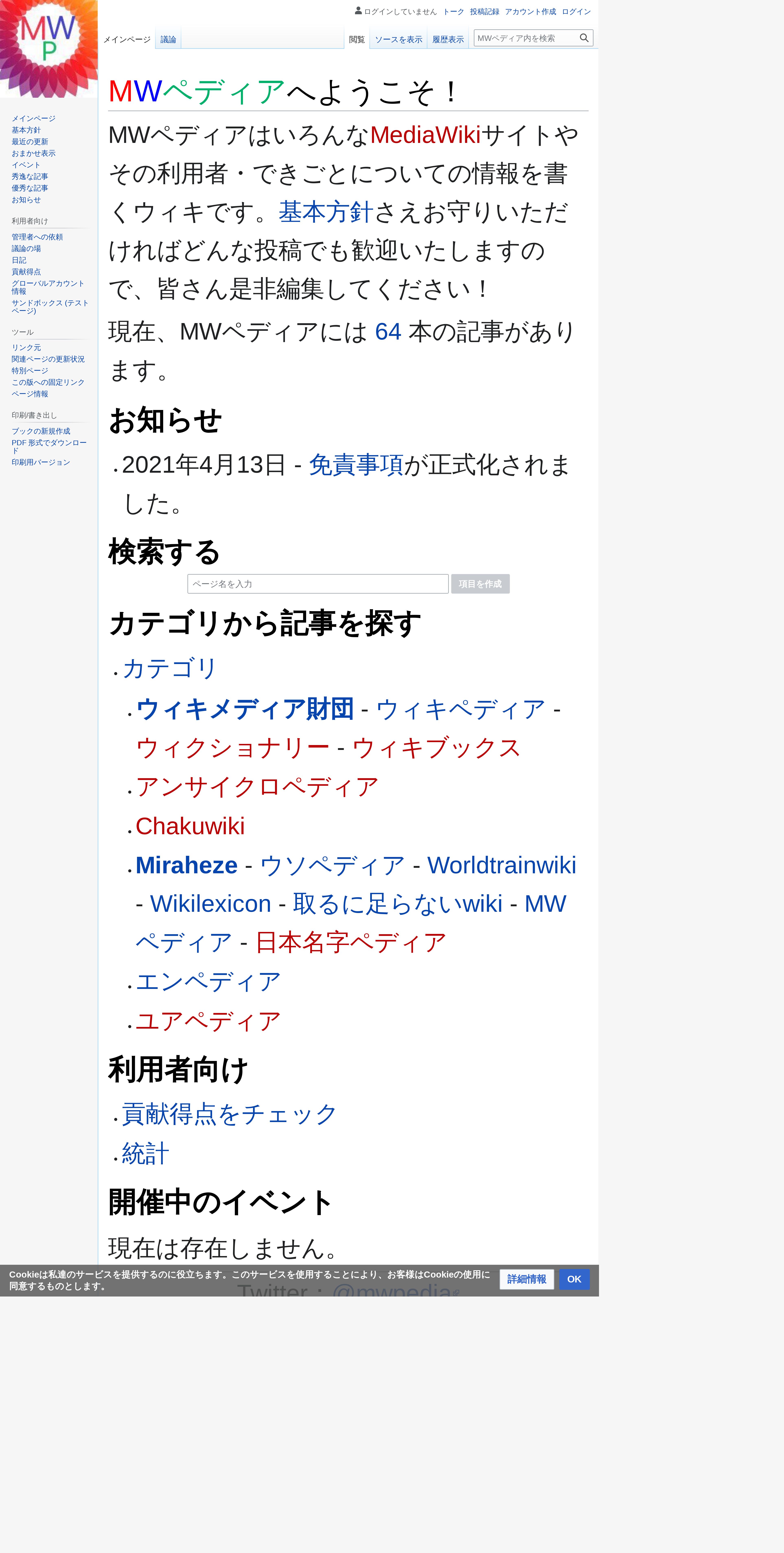784x1553 pixels.
Task: Click the アカウント作成 link
Action: [x=530, y=11]
